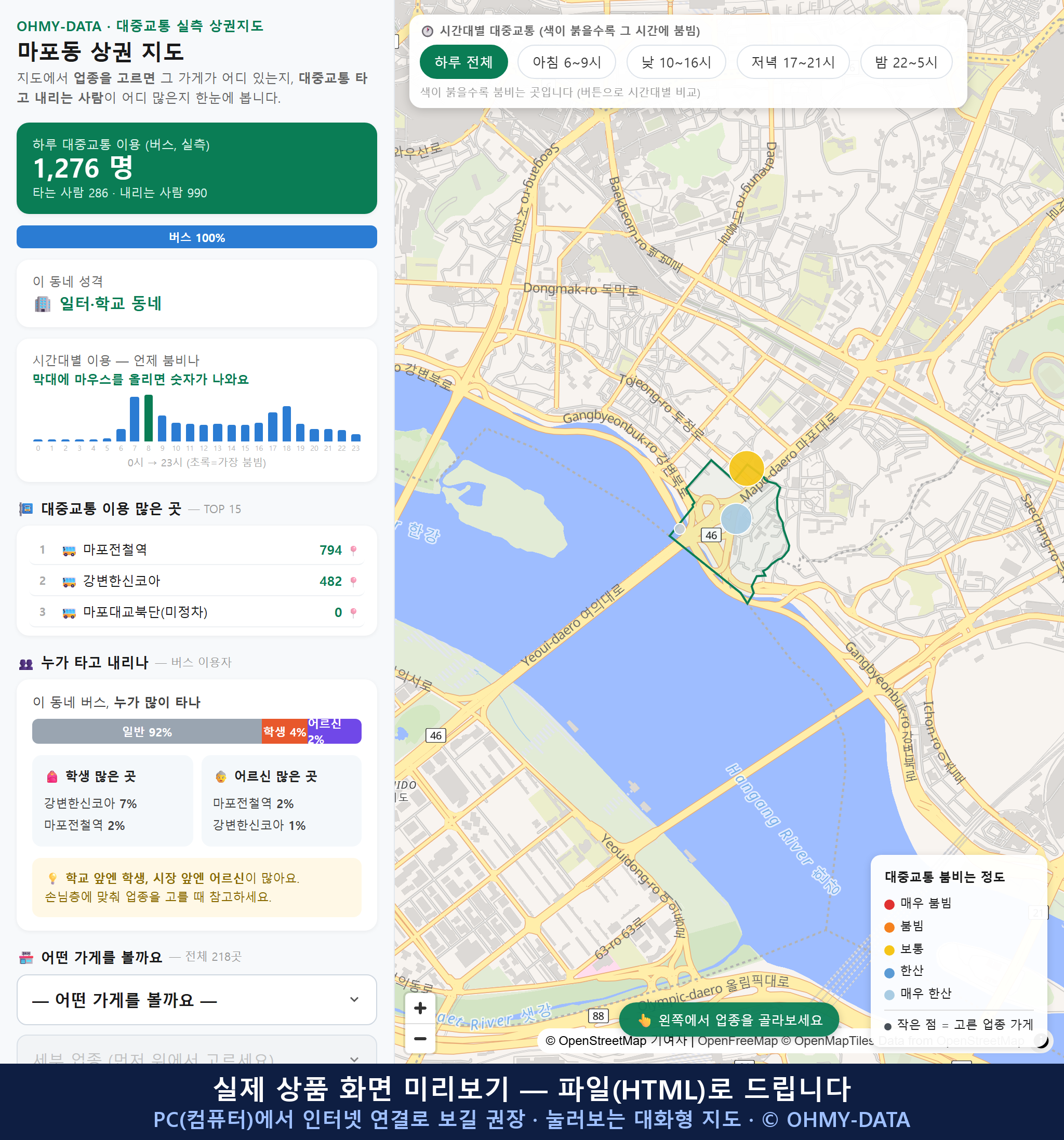Click the bus icon next to 강변한신코아
Screen dimensions: 1064x1140
pos(69,582)
